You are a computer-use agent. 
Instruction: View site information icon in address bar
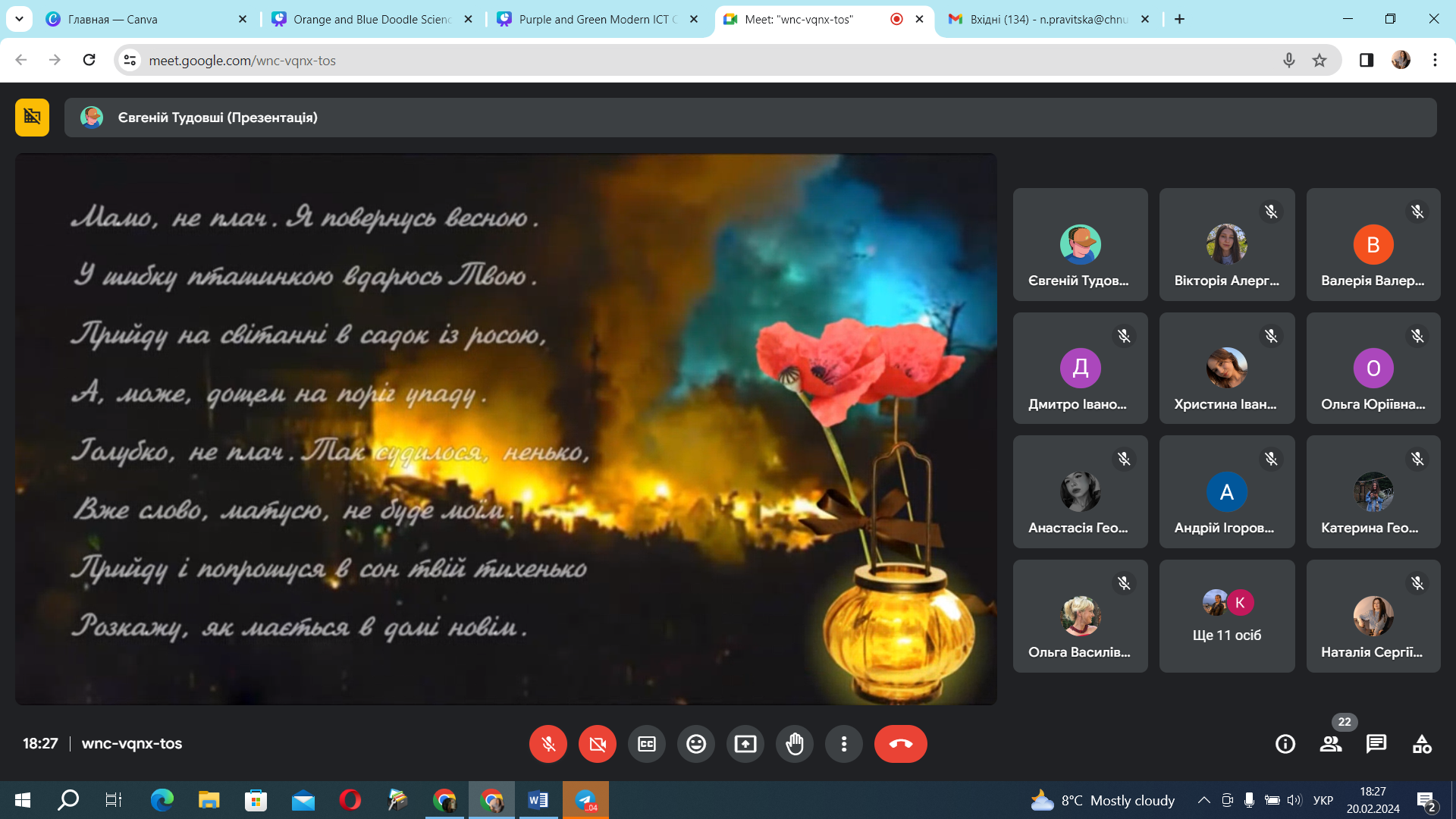(x=130, y=60)
